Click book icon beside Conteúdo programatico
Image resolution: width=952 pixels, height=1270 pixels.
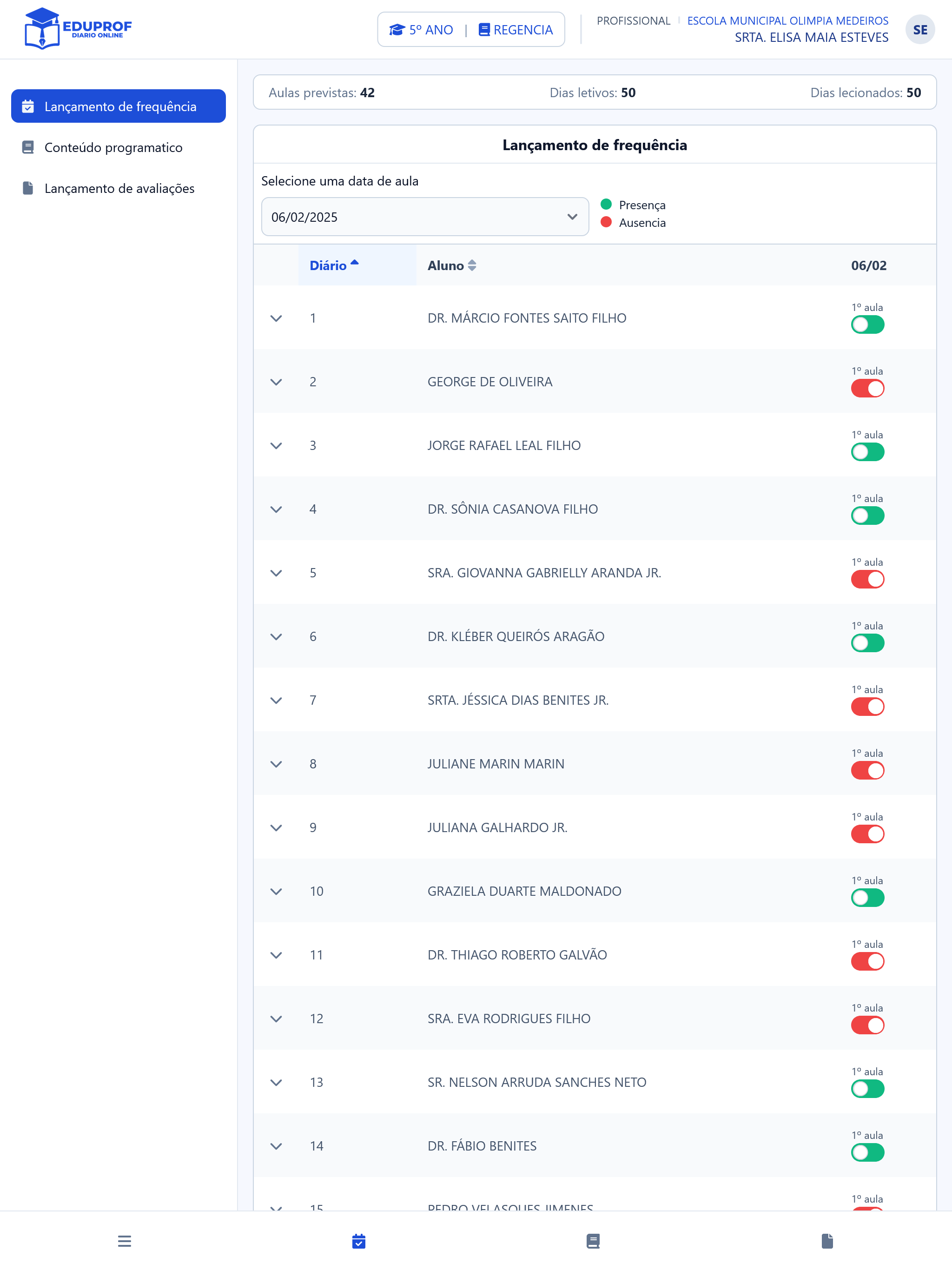coord(28,147)
